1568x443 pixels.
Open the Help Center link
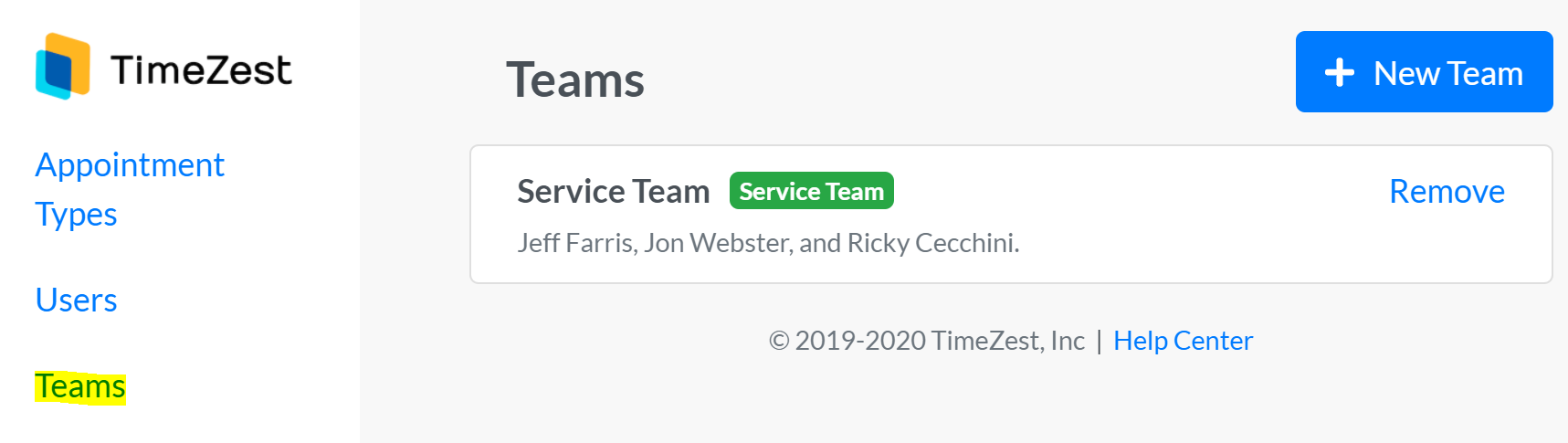tap(1183, 340)
